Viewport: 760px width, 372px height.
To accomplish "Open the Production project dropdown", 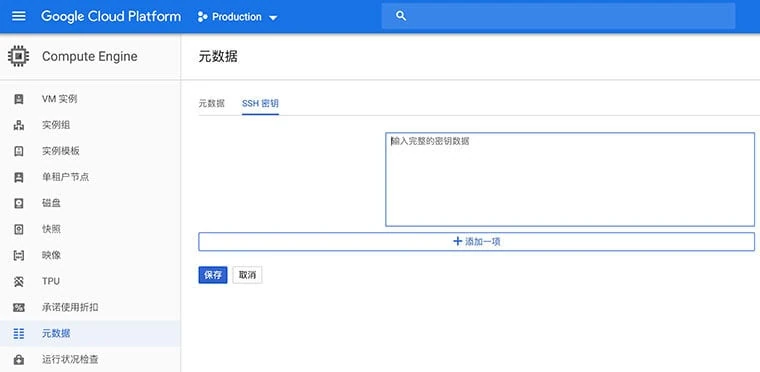I will [238, 17].
